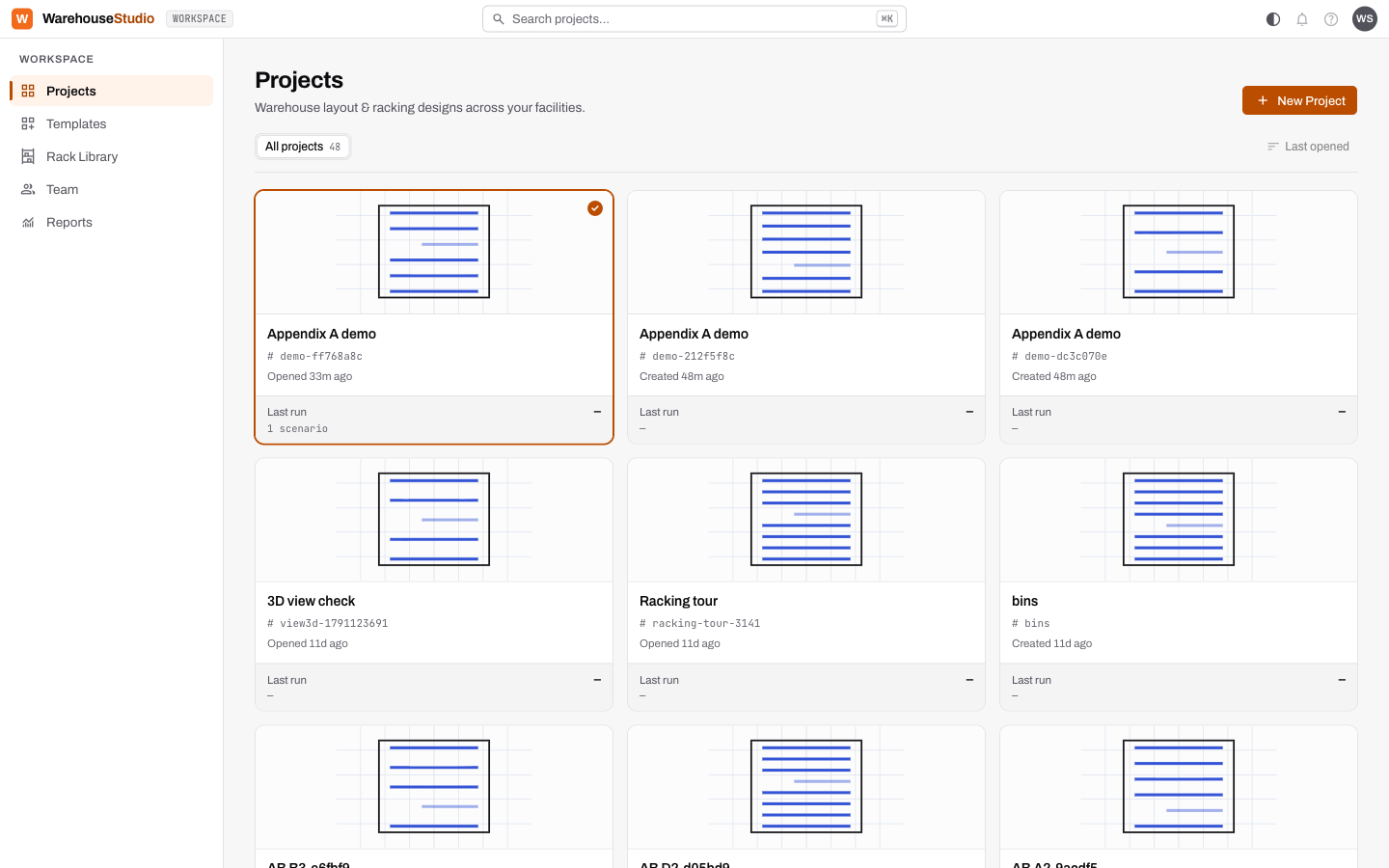
Task: Click the magnifier icon in the search bar
Action: click(x=499, y=19)
